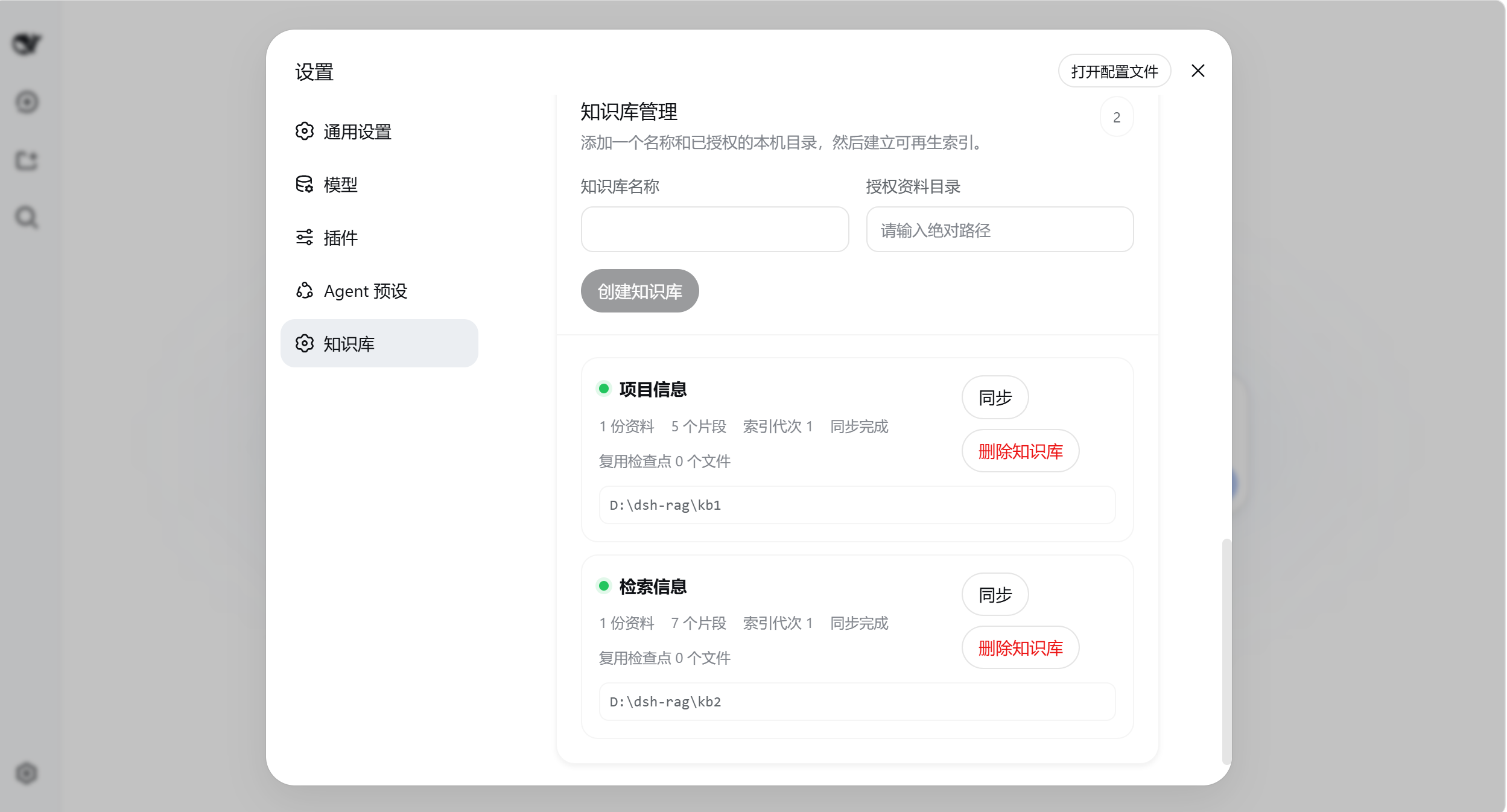Sync the 检索信息 knowledge base
The height and width of the screenshot is (812, 1507).
(995, 594)
